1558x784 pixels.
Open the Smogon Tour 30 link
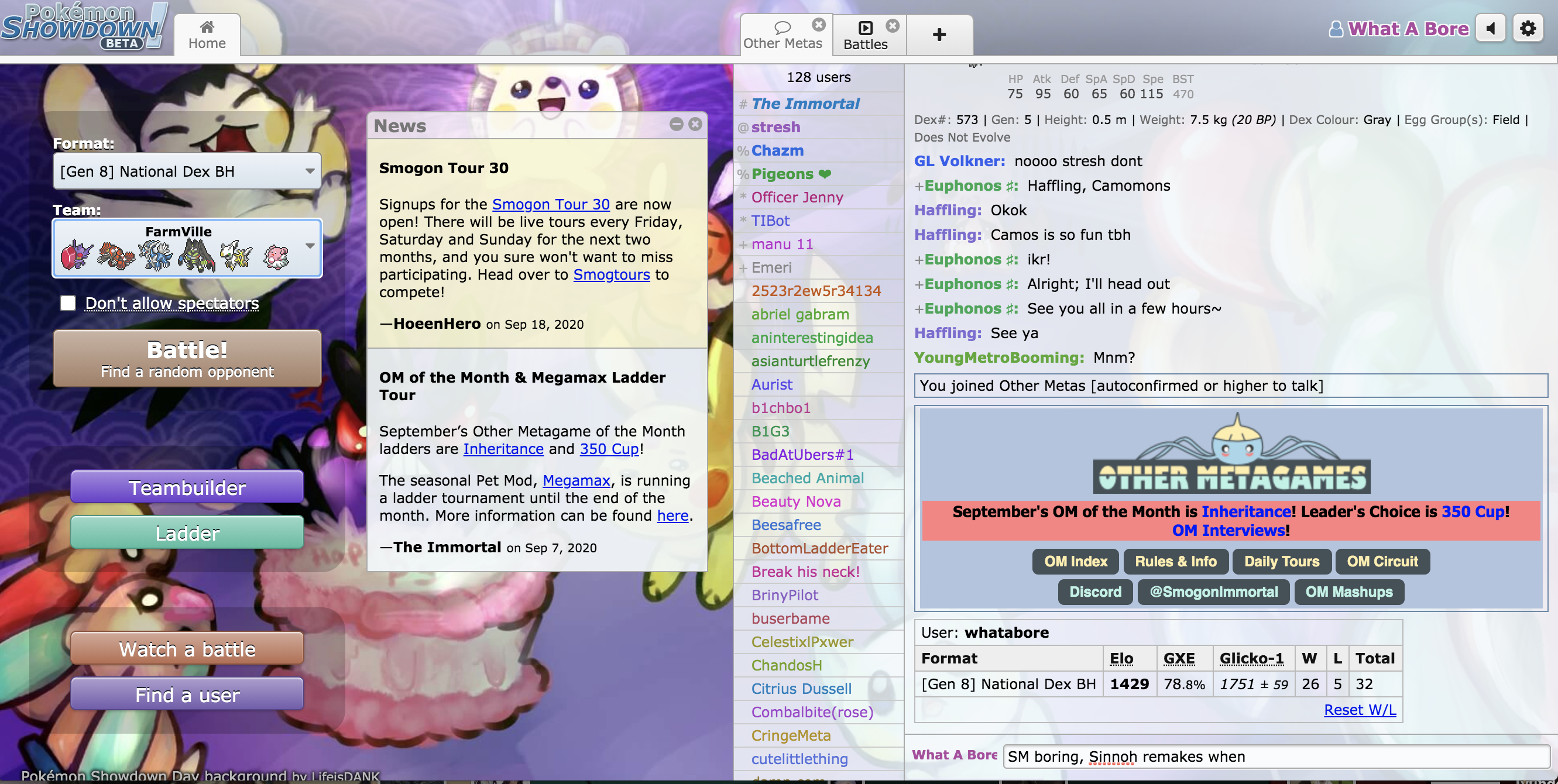tap(550, 204)
